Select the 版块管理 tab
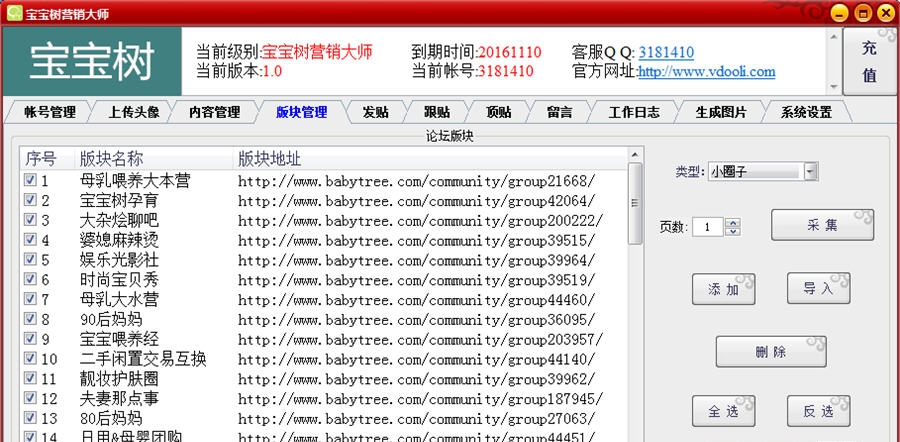The image size is (900, 442). coord(301,112)
